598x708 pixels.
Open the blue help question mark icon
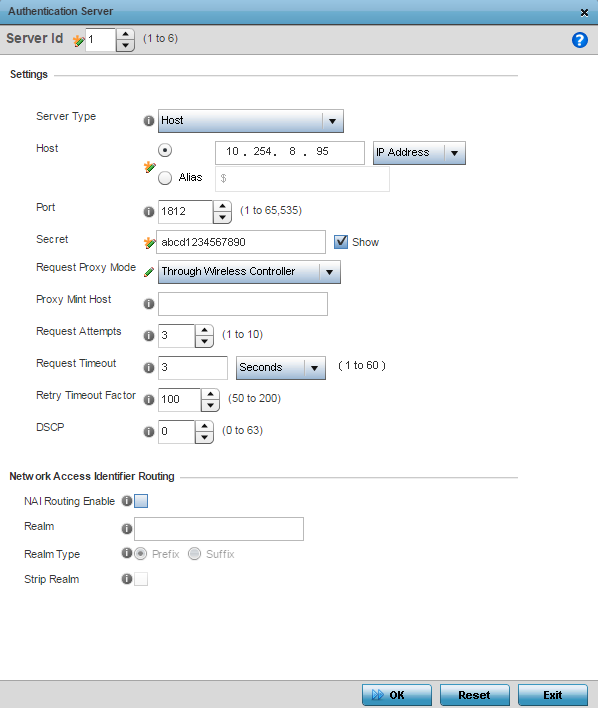579,40
